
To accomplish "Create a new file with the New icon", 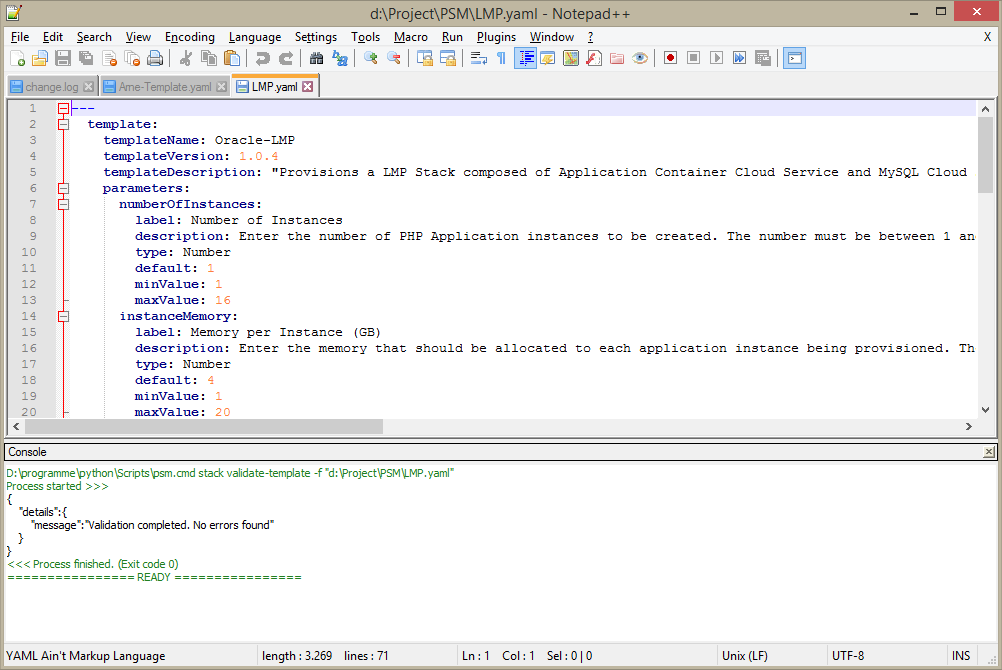I will coord(17,59).
